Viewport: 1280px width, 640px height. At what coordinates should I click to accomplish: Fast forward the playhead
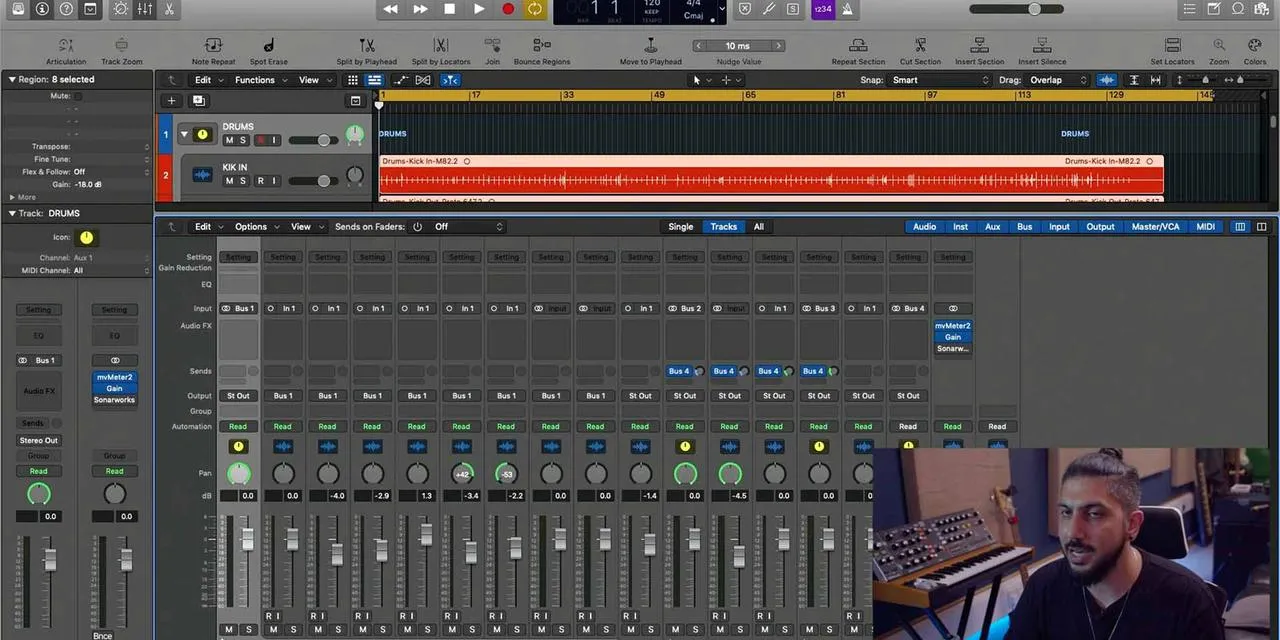click(421, 9)
